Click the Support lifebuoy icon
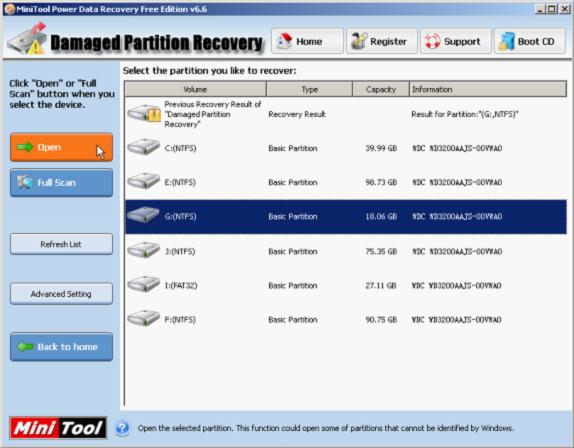This screenshot has height=448, width=574. [432, 41]
